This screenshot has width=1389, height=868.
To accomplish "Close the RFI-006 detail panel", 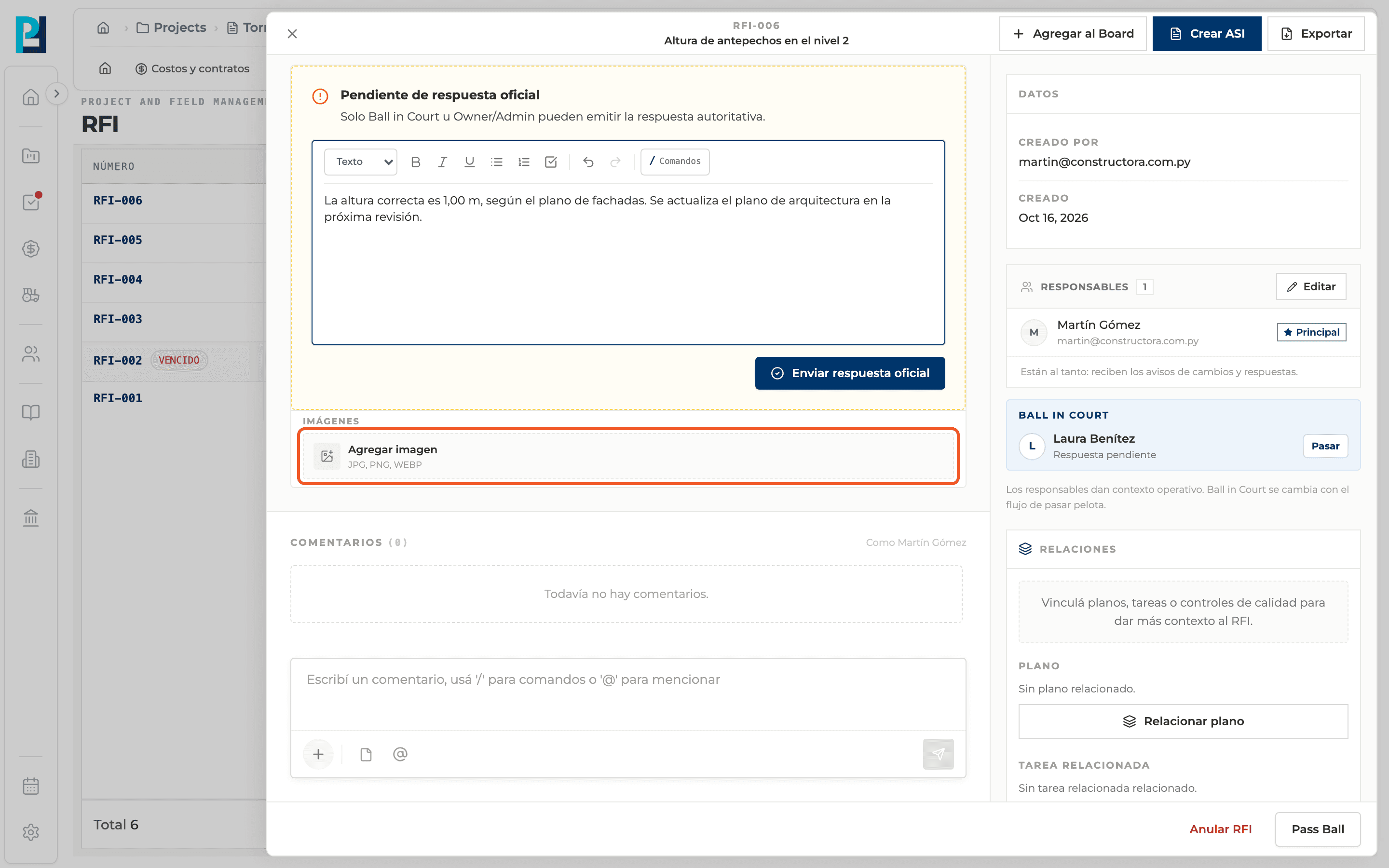I will 292,34.
